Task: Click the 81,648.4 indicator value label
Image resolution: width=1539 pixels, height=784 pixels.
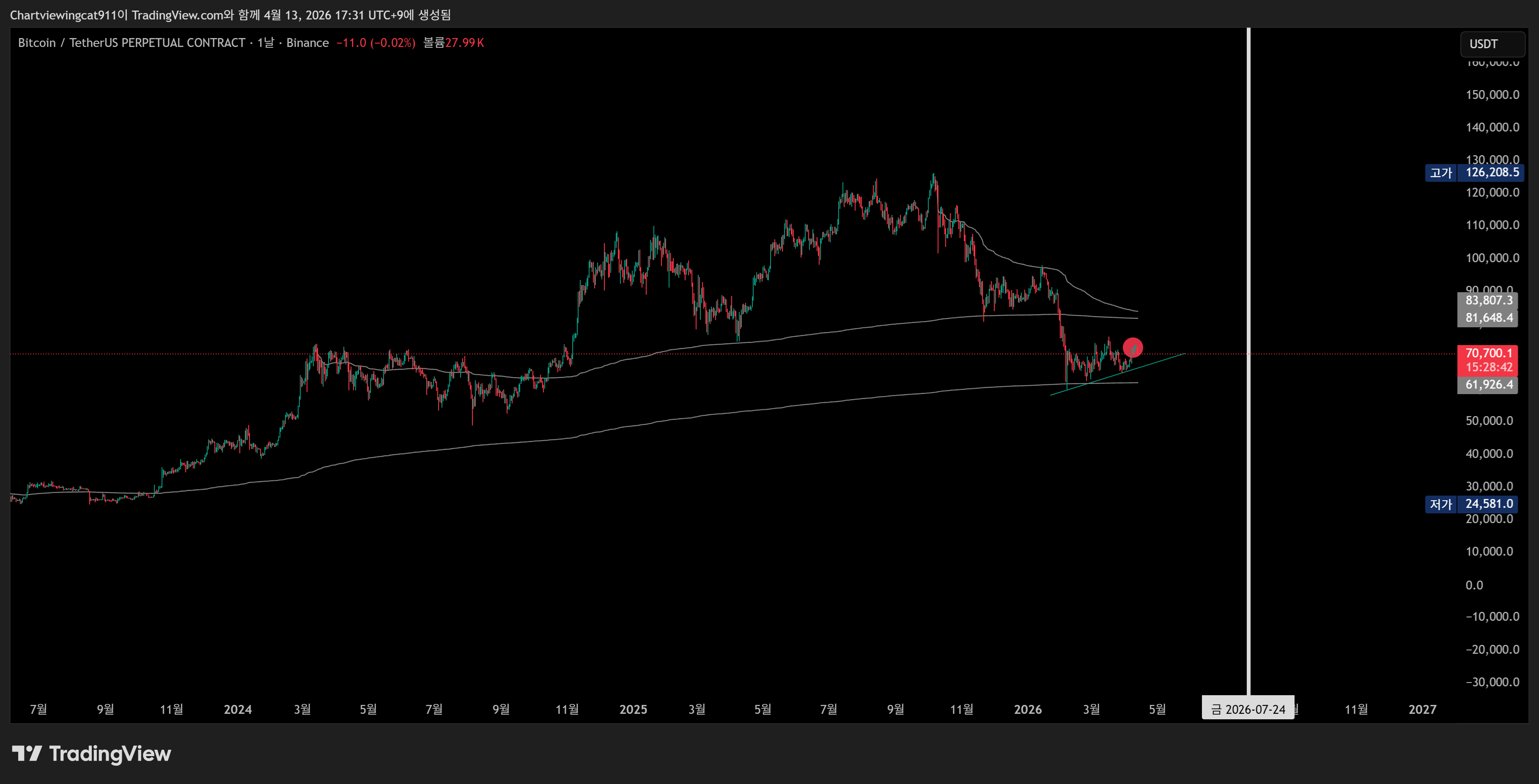Action: pyautogui.click(x=1488, y=318)
